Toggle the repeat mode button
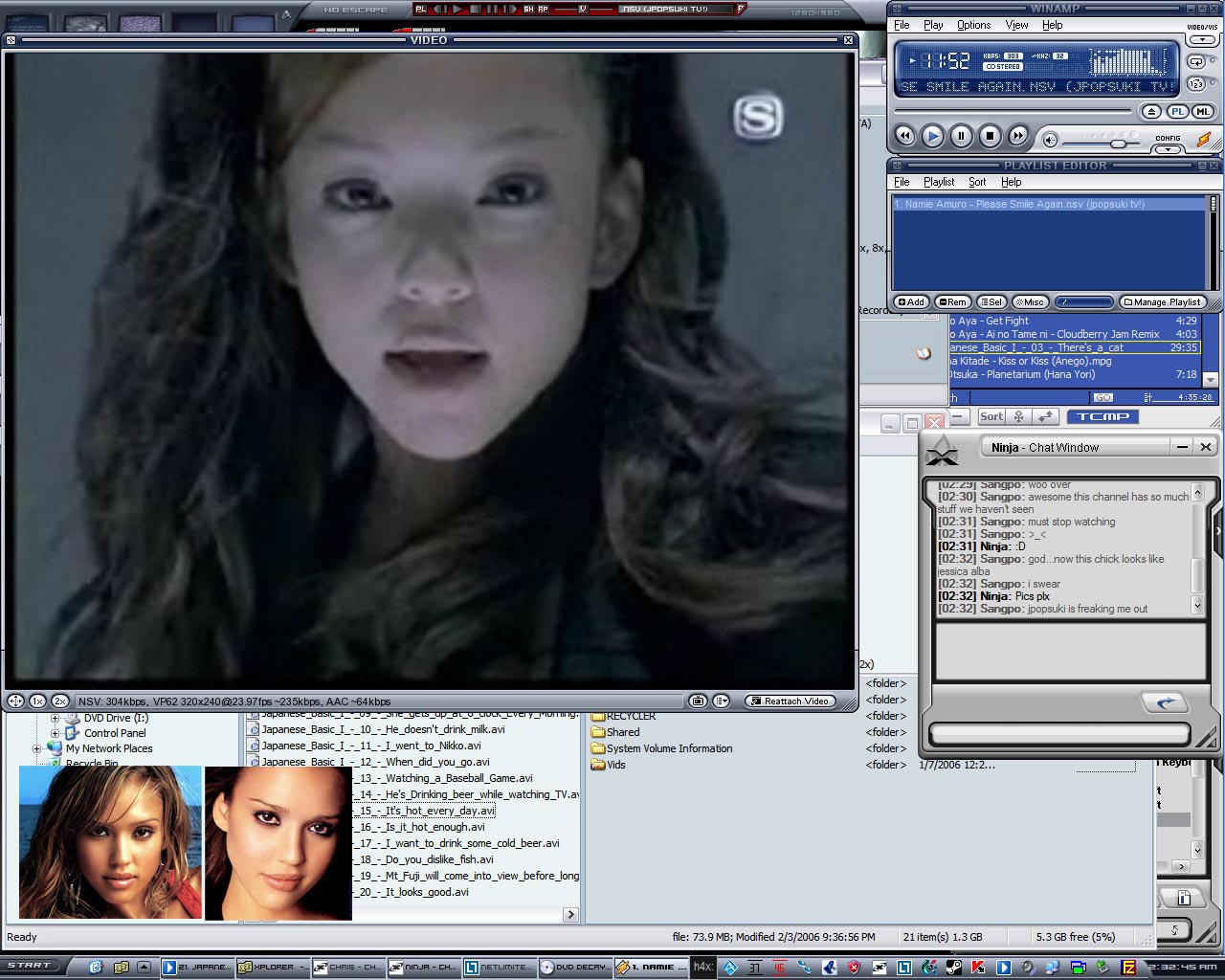 click(x=1196, y=61)
